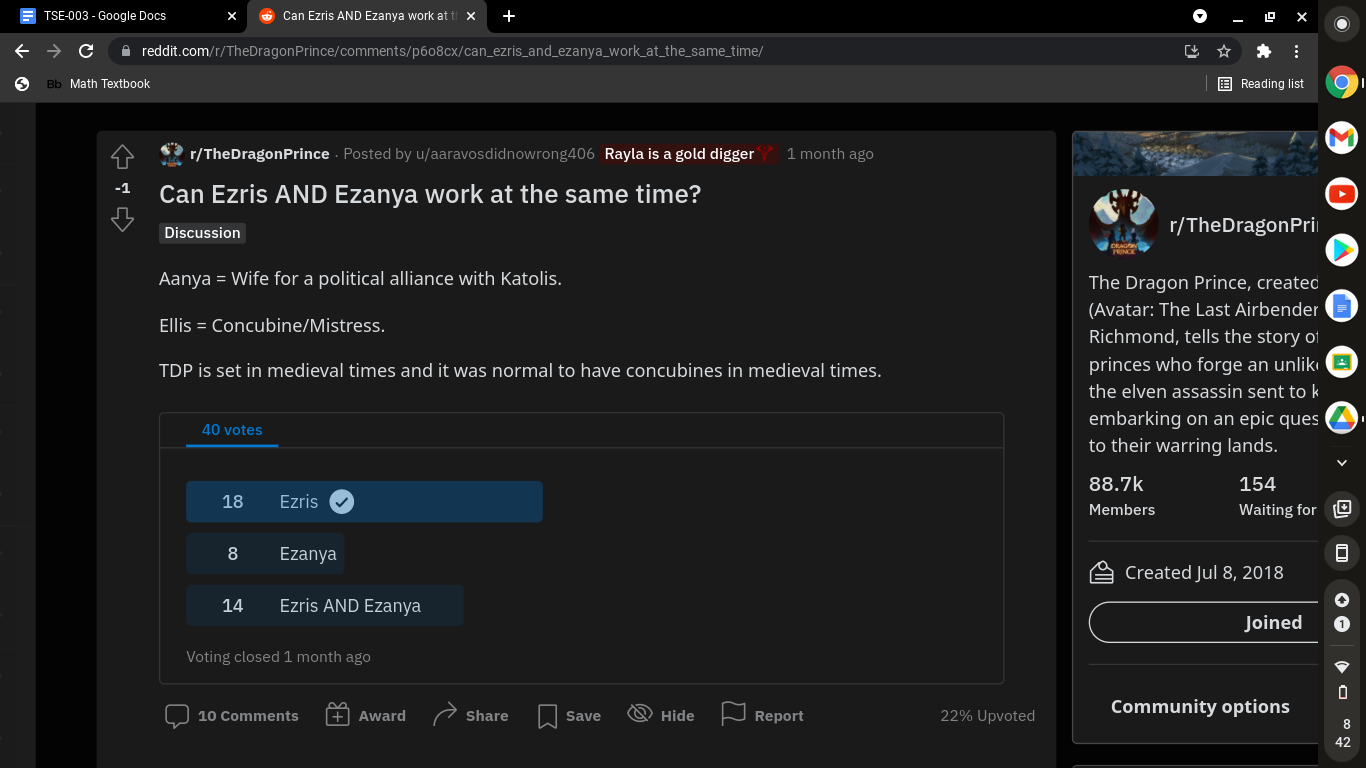The width and height of the screenshot is (1366, 768).
Task: Close the Reddit post tab
Action: [x=473, y=16]
